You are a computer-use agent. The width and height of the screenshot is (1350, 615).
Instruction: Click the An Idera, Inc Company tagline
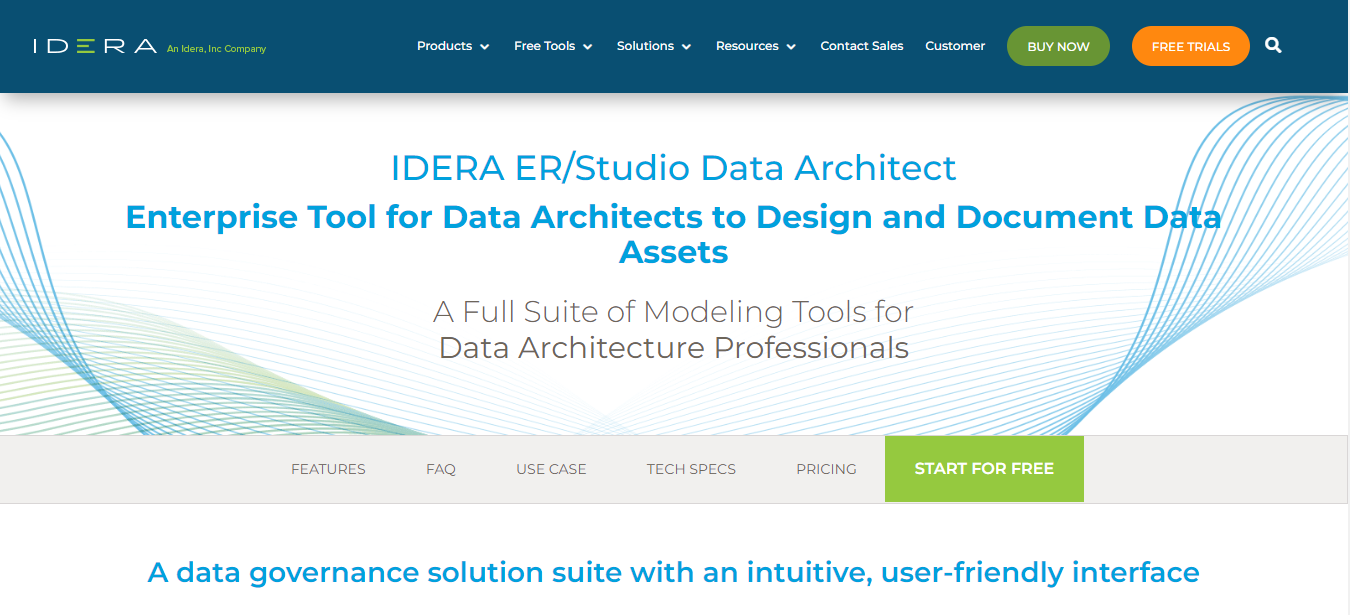[x=215, y=49]
